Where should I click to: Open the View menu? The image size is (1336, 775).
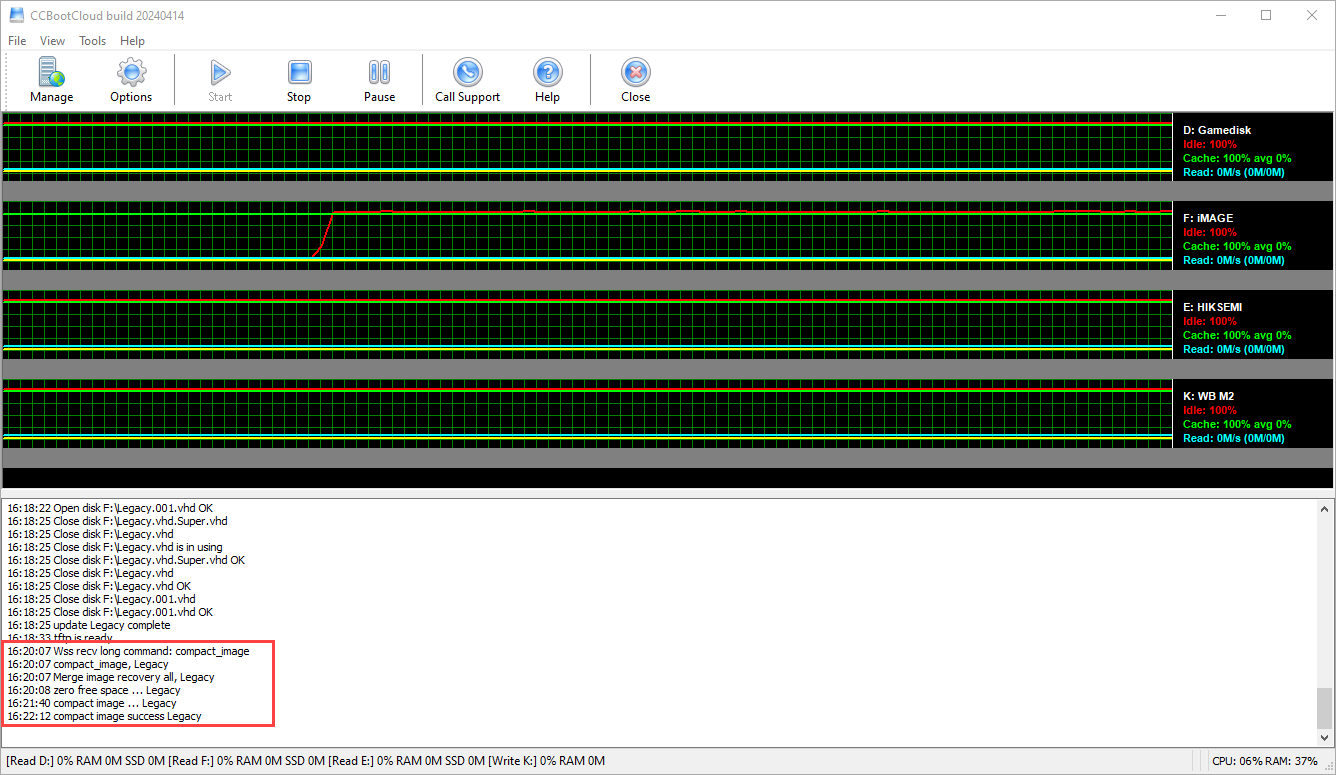click(x=52, y=41)
